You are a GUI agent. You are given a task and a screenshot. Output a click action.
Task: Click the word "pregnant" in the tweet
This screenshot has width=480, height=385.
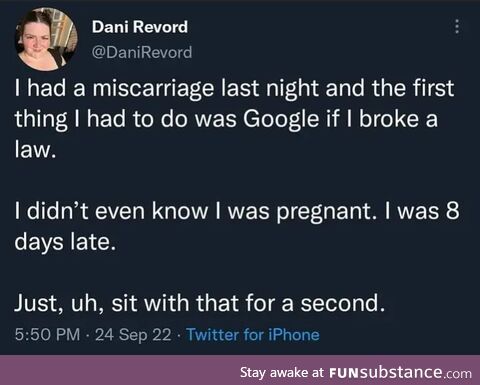tap(324, 212)
